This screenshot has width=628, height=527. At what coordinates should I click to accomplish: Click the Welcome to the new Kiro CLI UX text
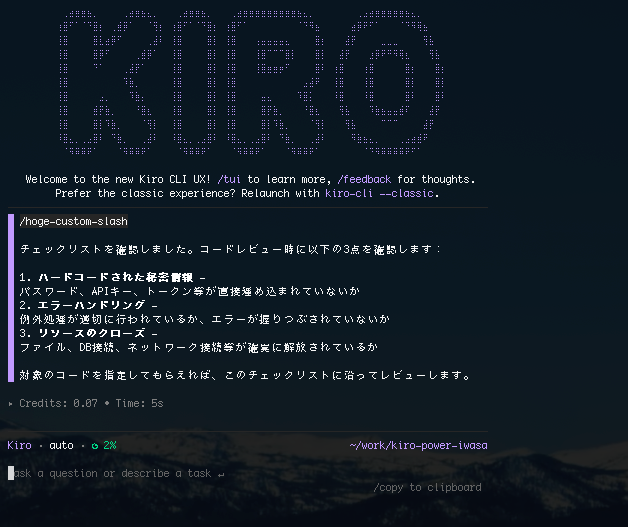click(x=118, y=179)
